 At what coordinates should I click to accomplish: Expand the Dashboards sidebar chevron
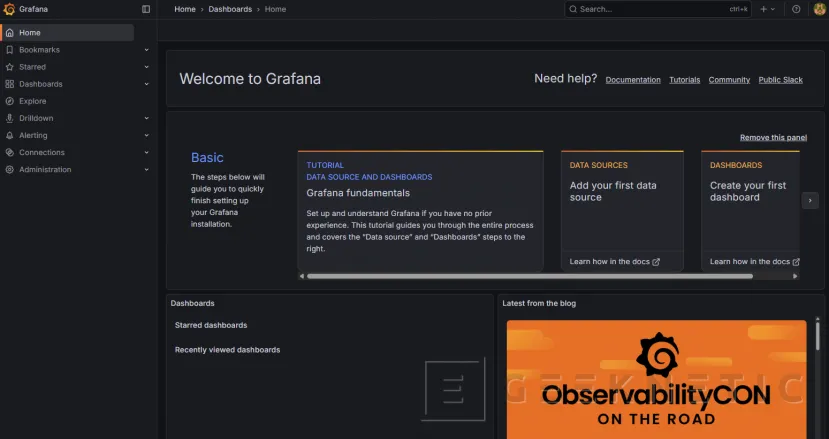[146, 84]
